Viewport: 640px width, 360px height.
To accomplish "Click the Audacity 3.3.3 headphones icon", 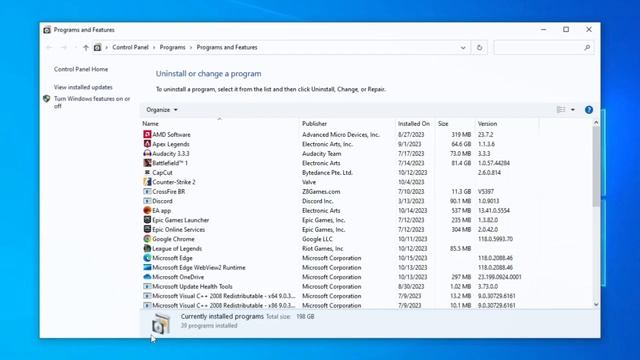I will pos(147,153).
